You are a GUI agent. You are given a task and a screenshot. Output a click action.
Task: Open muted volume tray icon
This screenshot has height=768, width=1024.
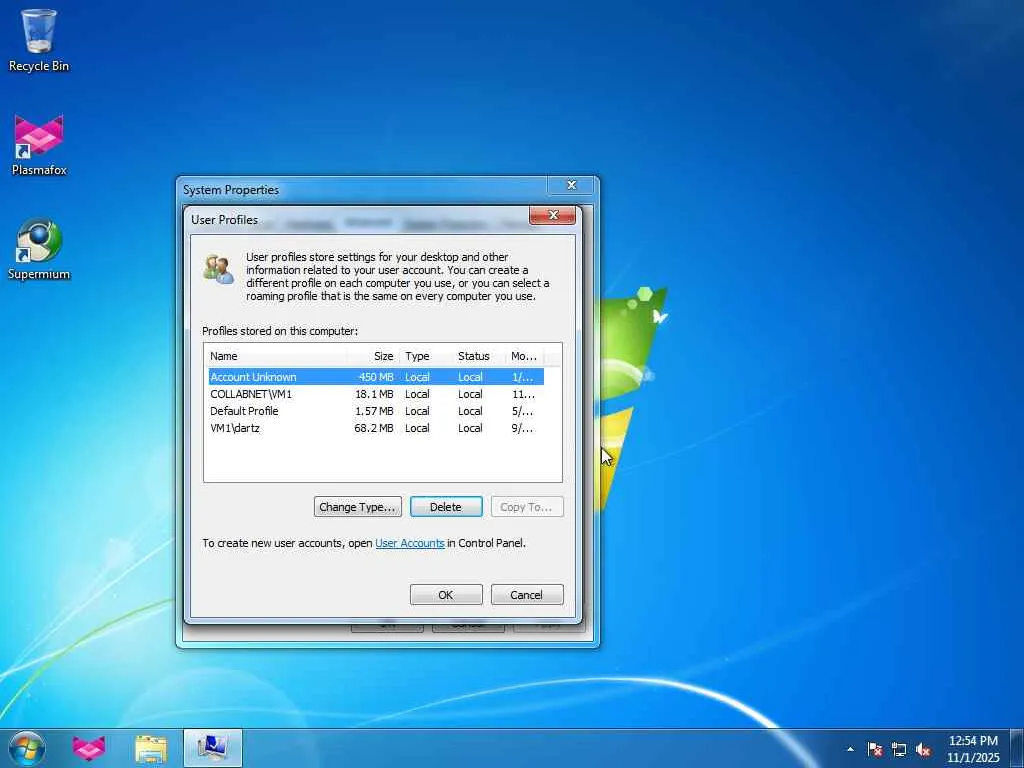pos(923,749)
